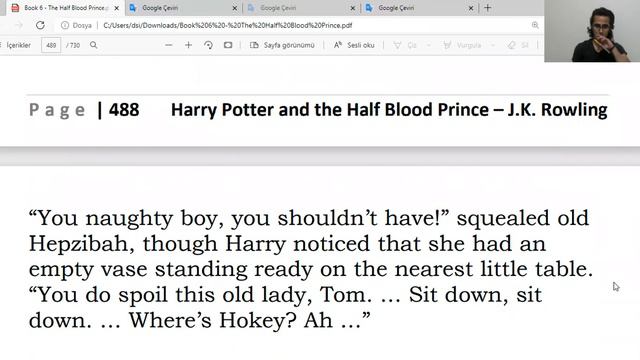Click the book title header text
The image size is (640, 360).
point(389,110)
